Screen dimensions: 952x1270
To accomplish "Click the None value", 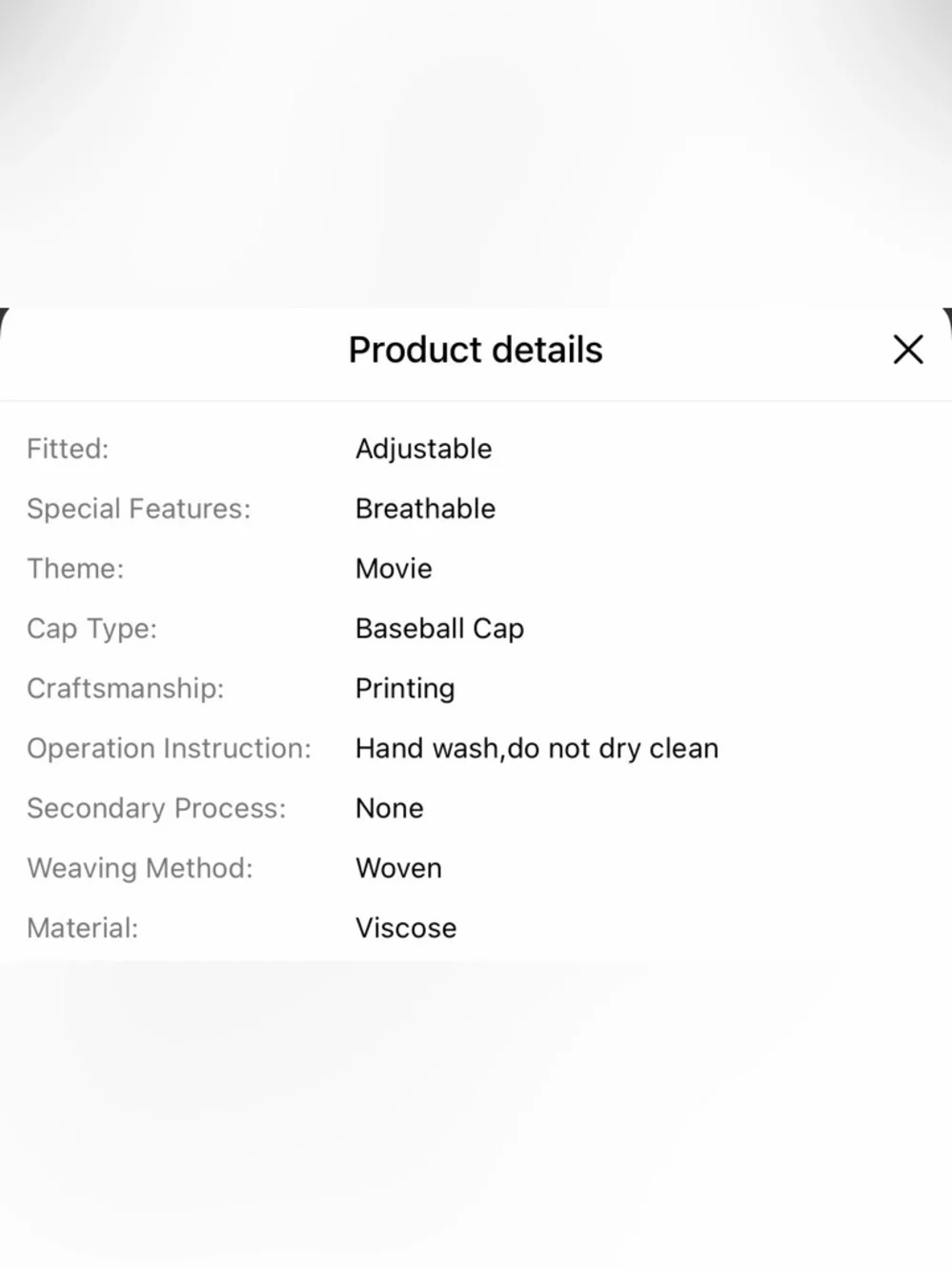I will point(389,809).
